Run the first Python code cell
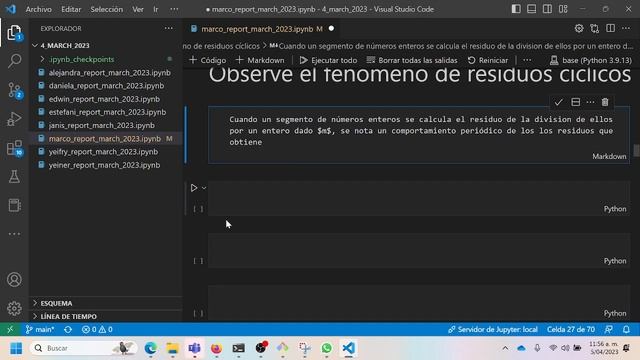This screenshot has width=640, height=360. (194, 188)
